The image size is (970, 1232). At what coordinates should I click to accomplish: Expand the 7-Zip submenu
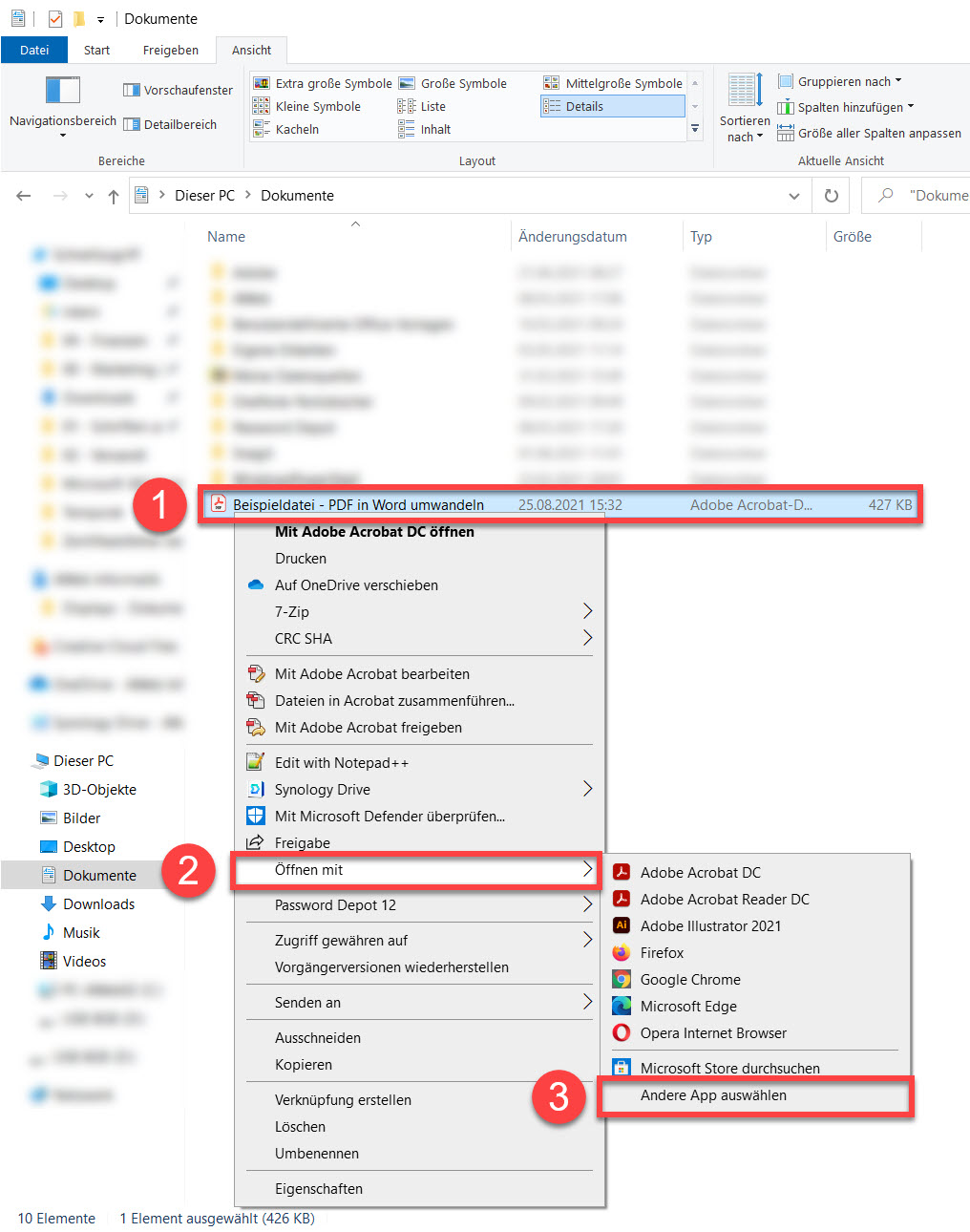point(420,612)
